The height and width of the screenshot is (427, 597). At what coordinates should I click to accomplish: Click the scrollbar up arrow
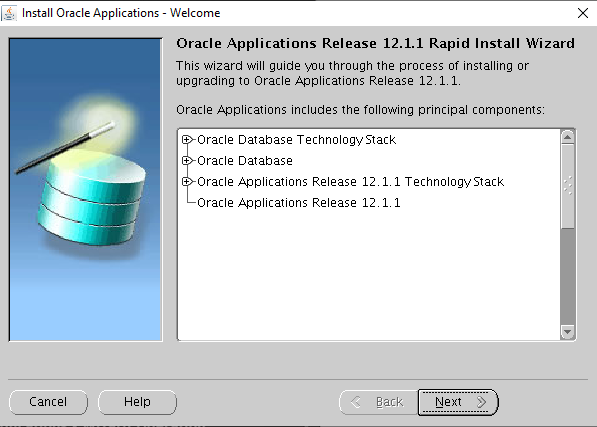[x=567, y=137]
